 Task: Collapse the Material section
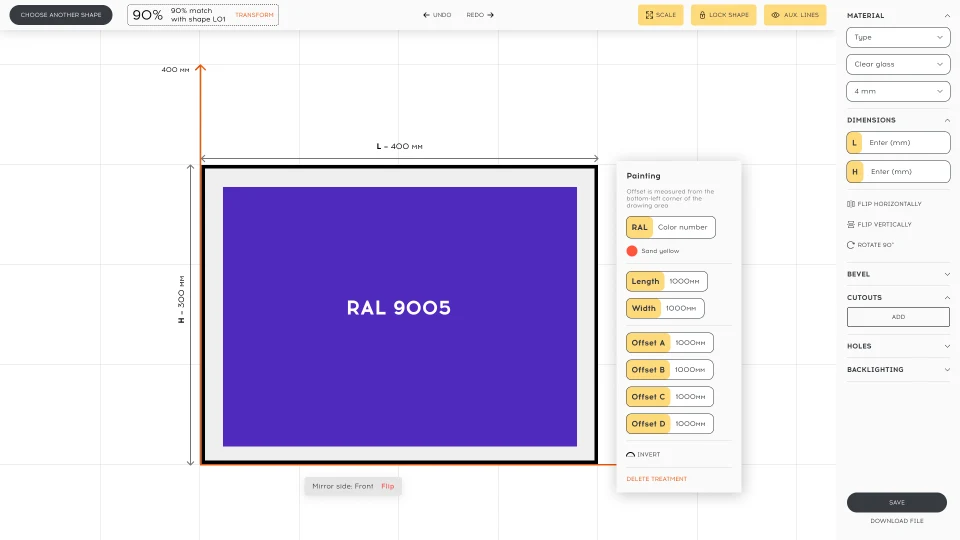[x=947, y=15]
